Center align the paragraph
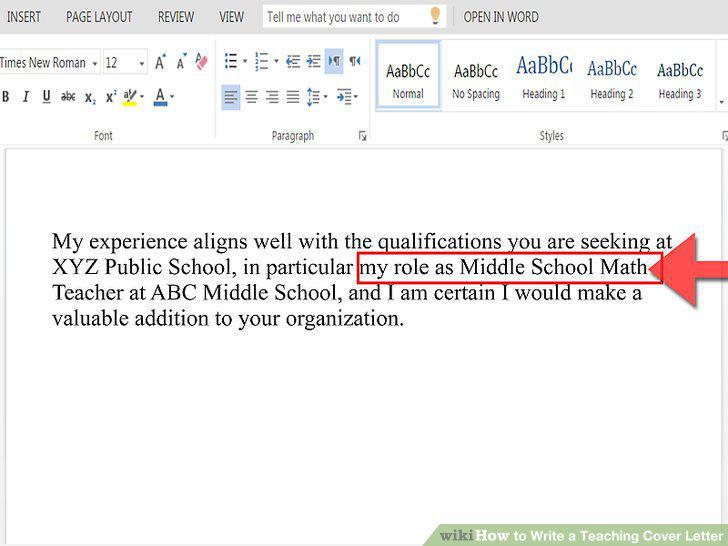 [251, 97]
